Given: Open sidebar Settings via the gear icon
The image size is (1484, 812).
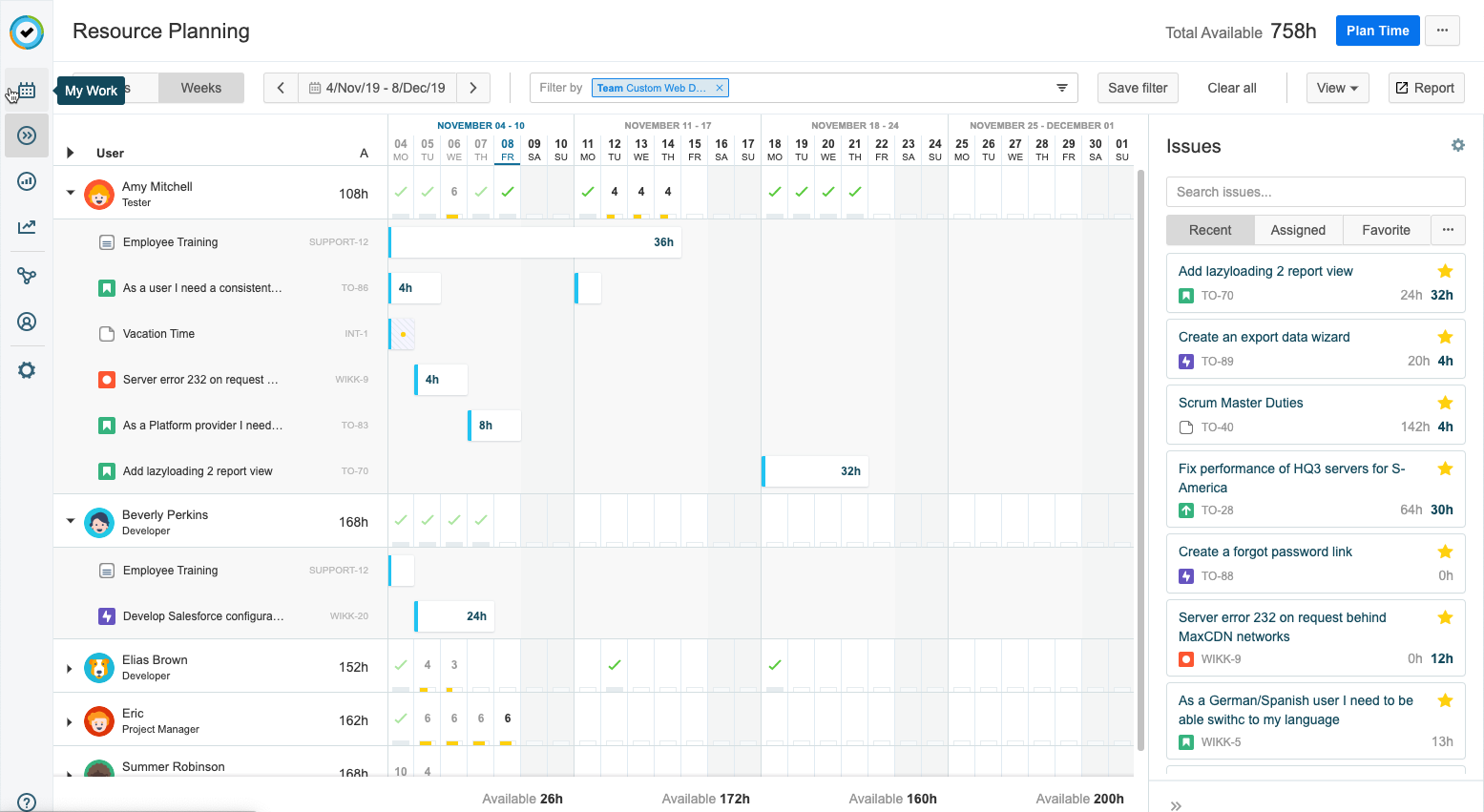Looking at the screenshot, I should 26,370.
